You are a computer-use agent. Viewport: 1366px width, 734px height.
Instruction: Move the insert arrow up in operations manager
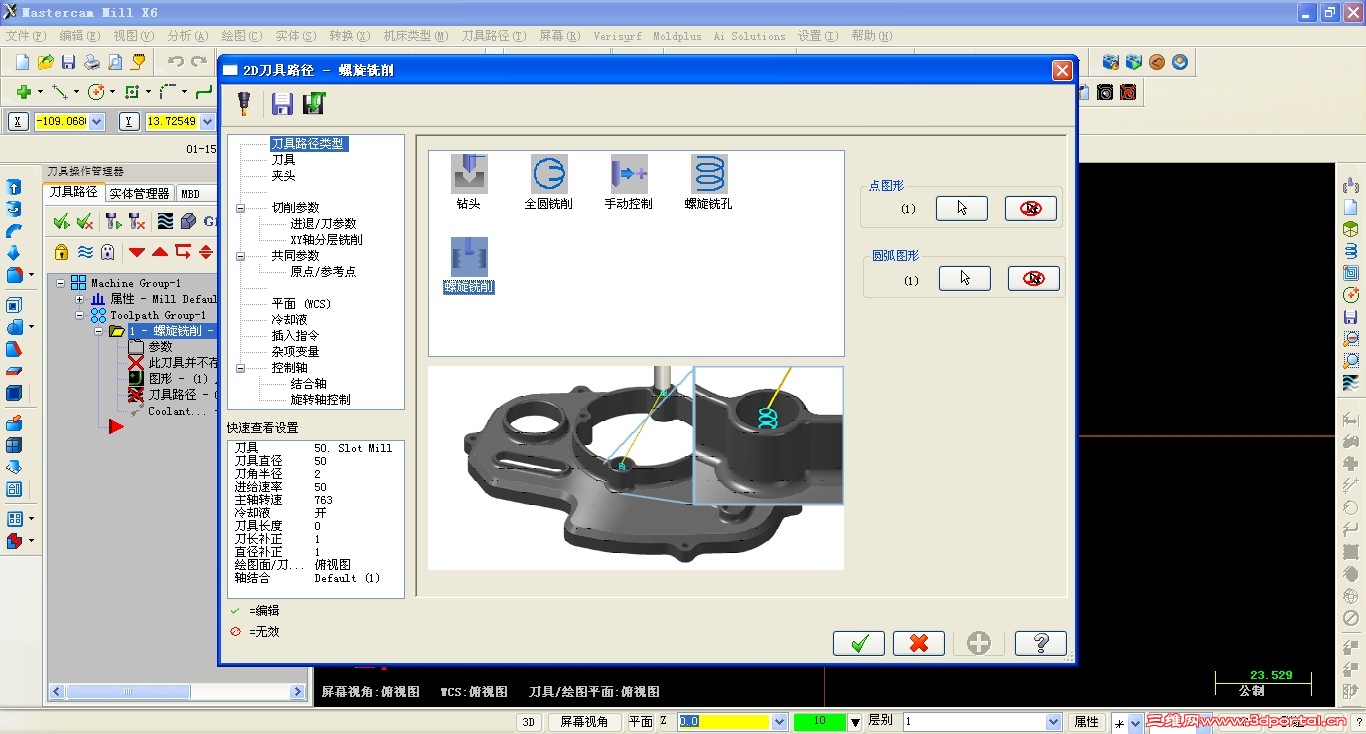pos(160,252)
